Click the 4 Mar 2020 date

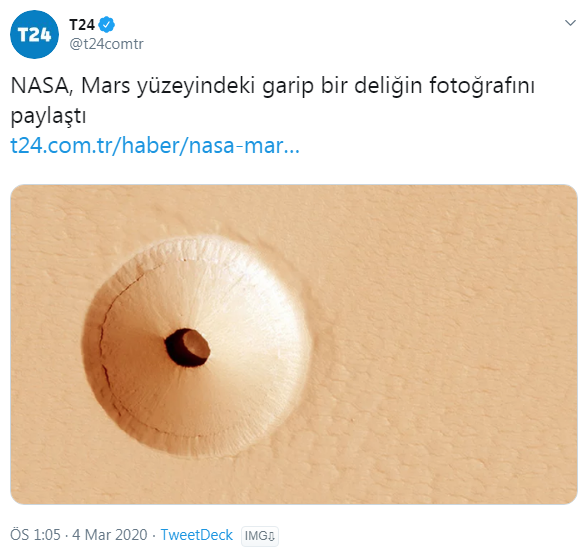[110, 535]
